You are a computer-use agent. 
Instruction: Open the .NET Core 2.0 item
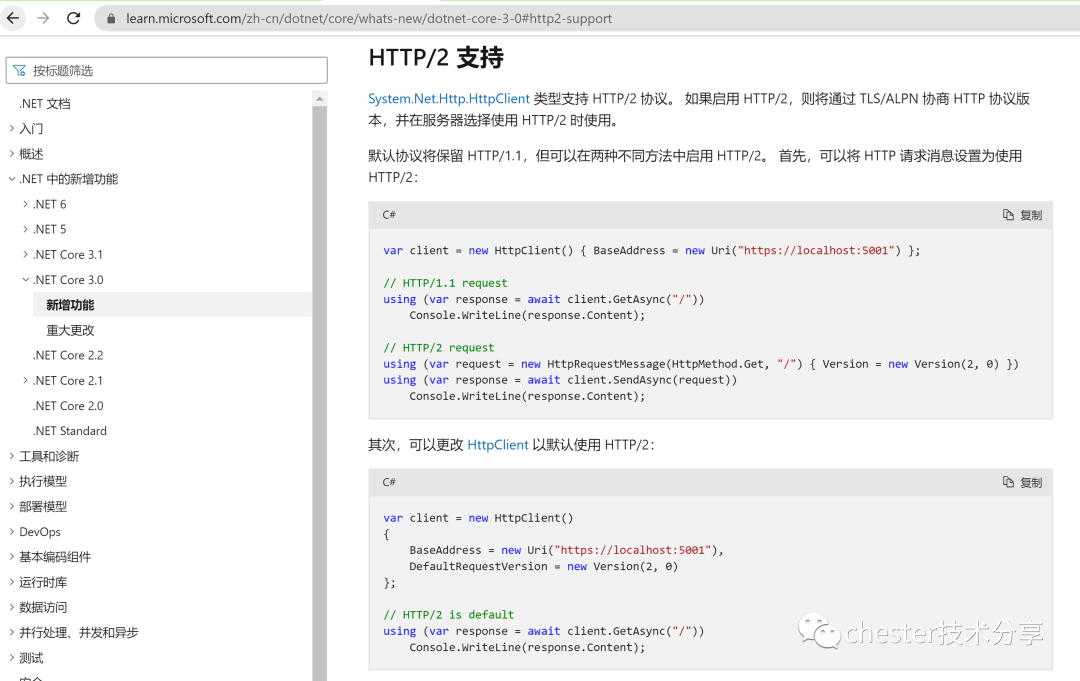(x=68, y=406)
